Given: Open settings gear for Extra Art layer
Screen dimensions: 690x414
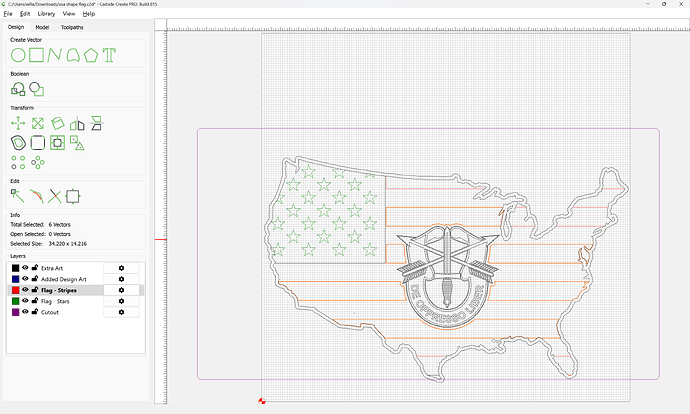Looking at the screenshot, I should [121, 268].
